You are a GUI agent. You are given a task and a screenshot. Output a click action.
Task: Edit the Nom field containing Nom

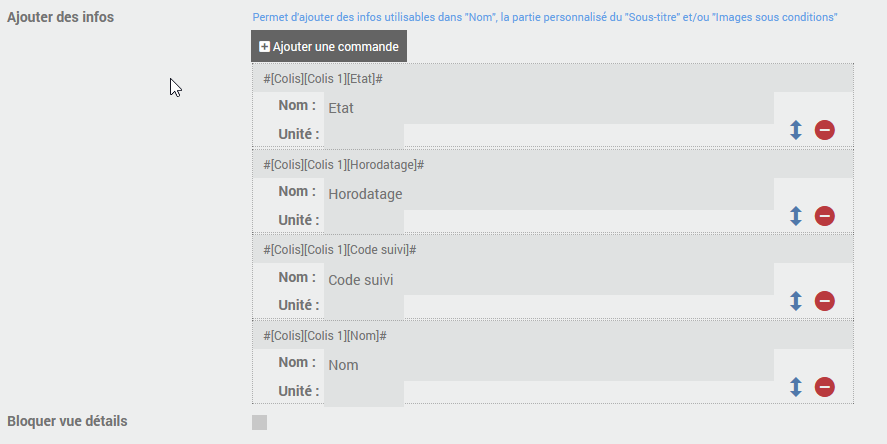pos(548,365)
